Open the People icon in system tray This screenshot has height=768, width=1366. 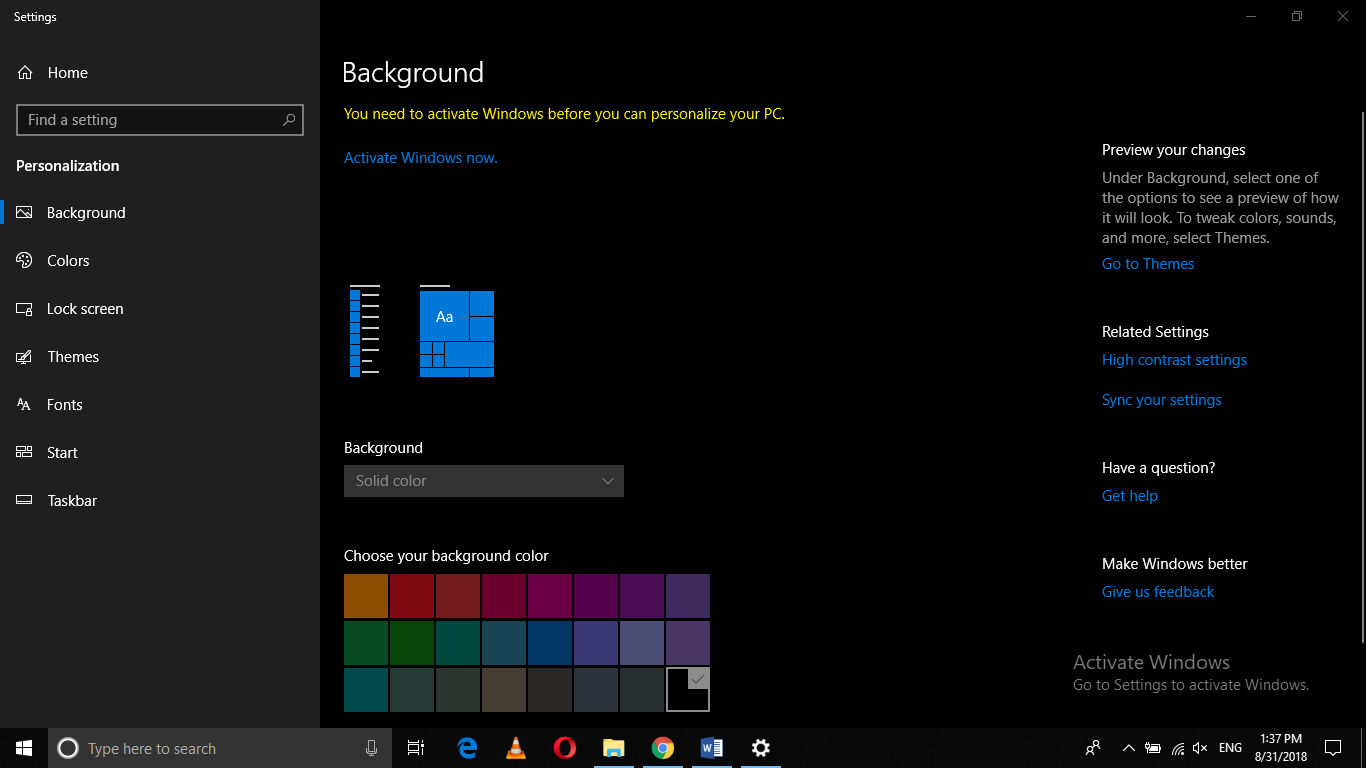point(1093,748)
